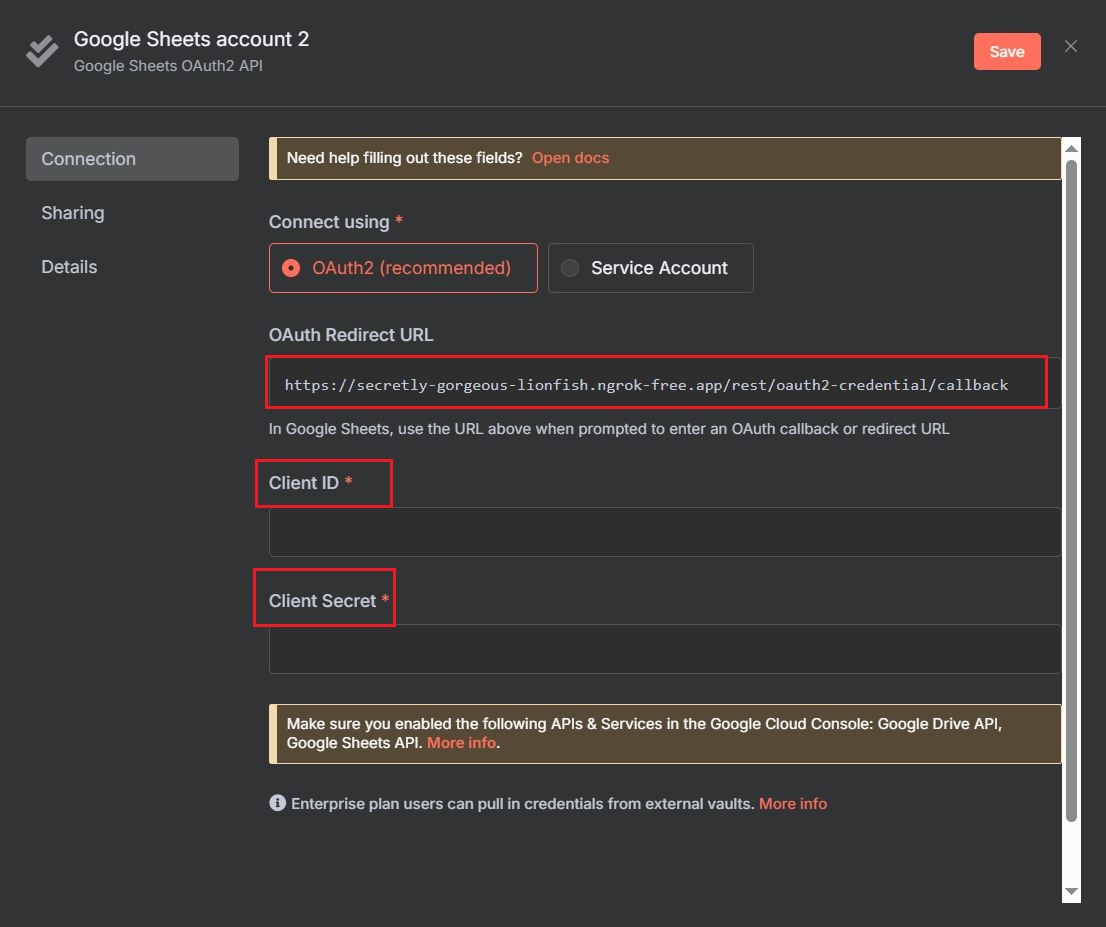
Task: Click the vertical scrollbar thumb
Action: tap(1071, 490)
